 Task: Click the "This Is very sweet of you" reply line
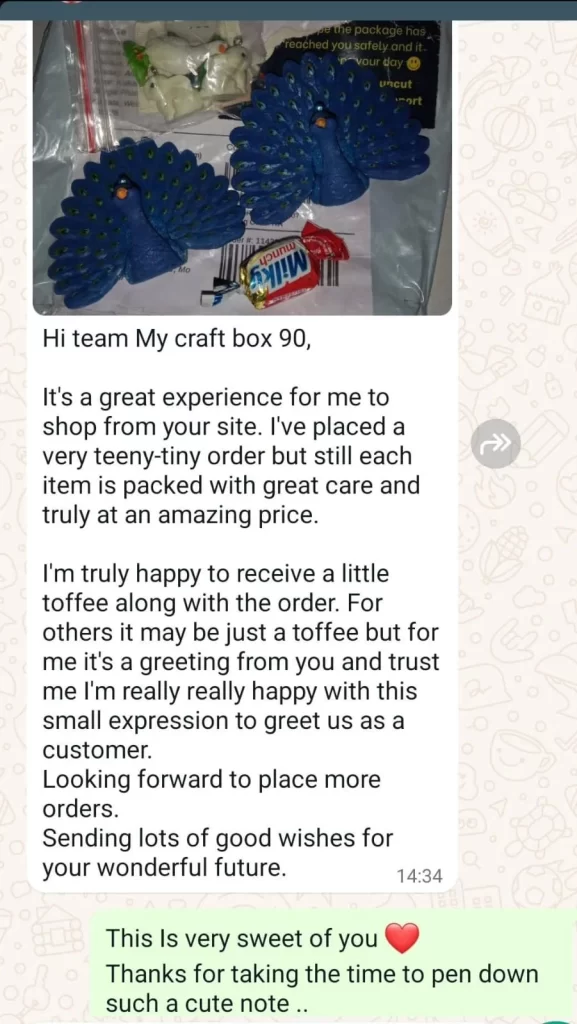point(242,938)
